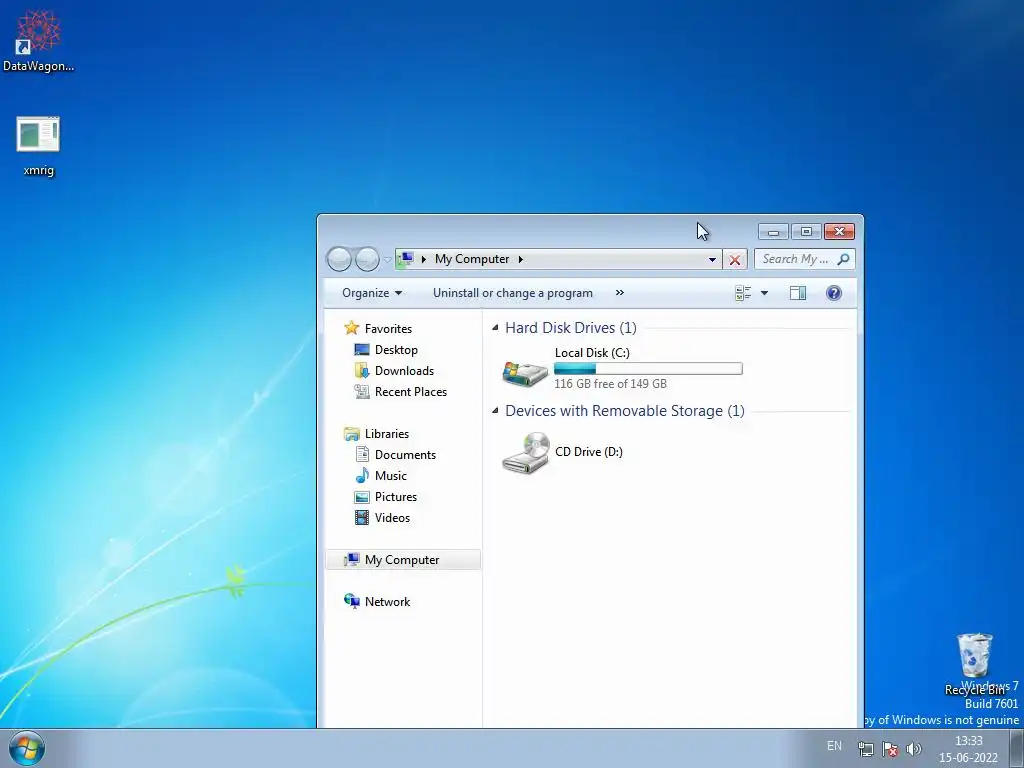
Task: Expand the arrow before My Computer breadcrumb
Action: tap(424, 259)
